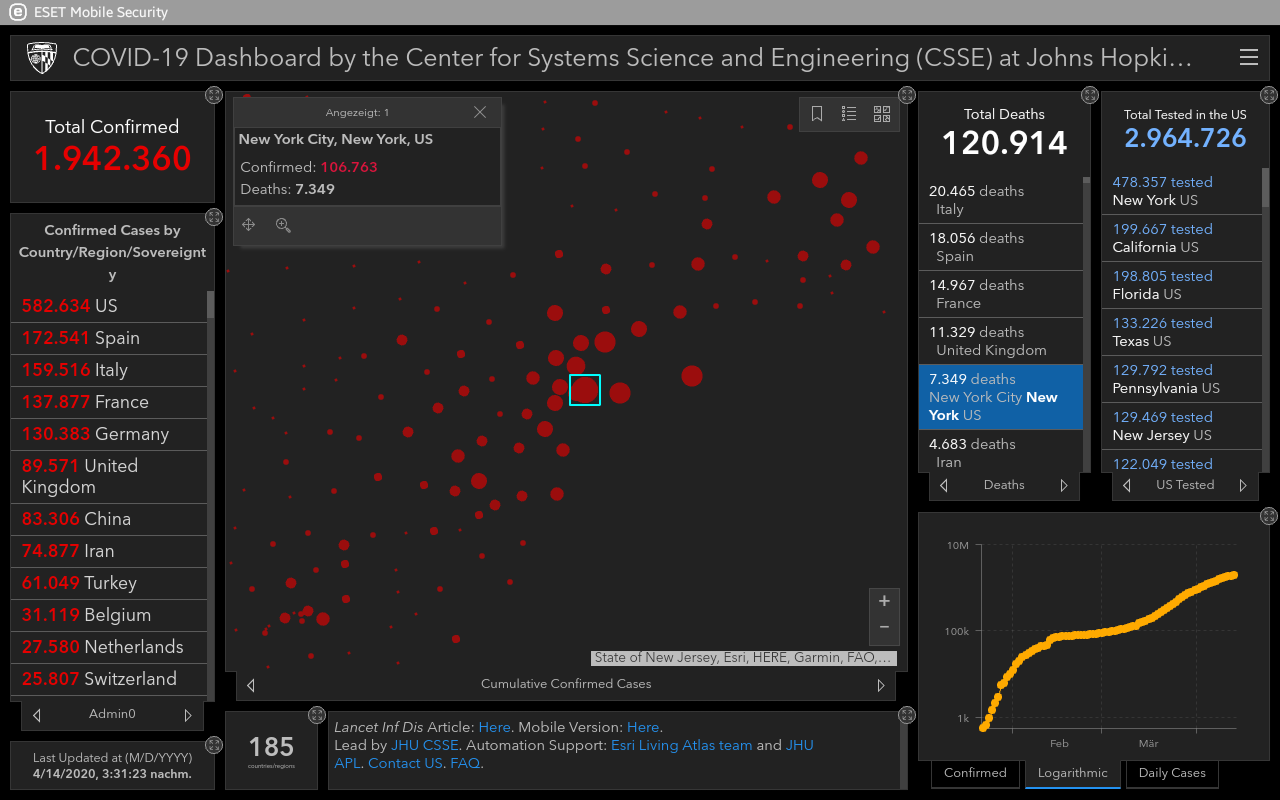Screen dimensions: 1280x800
Task: Click the ESET Mobile Security icon
Action: pos(16,12)
